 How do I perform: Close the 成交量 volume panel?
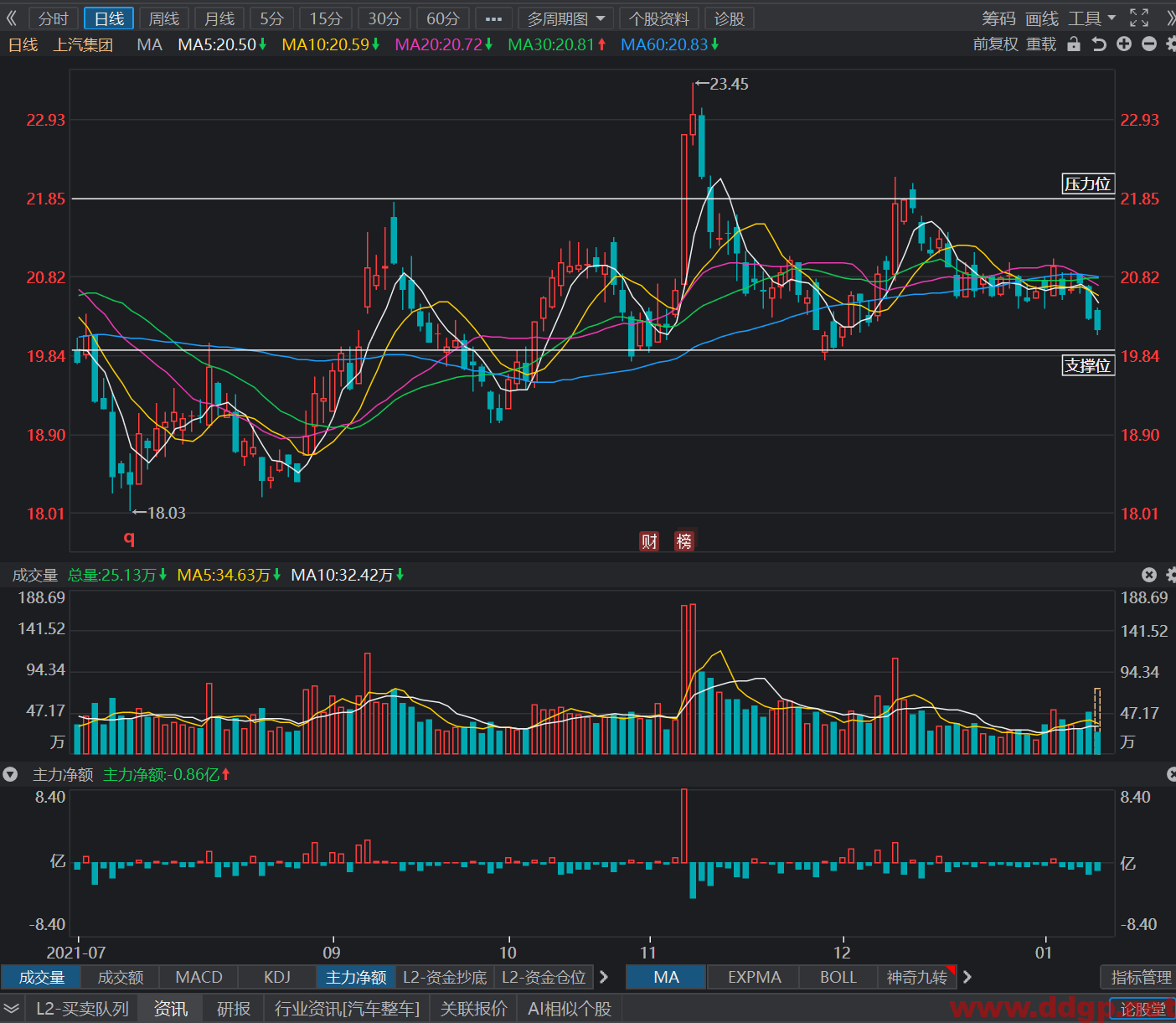(1149, 575)
